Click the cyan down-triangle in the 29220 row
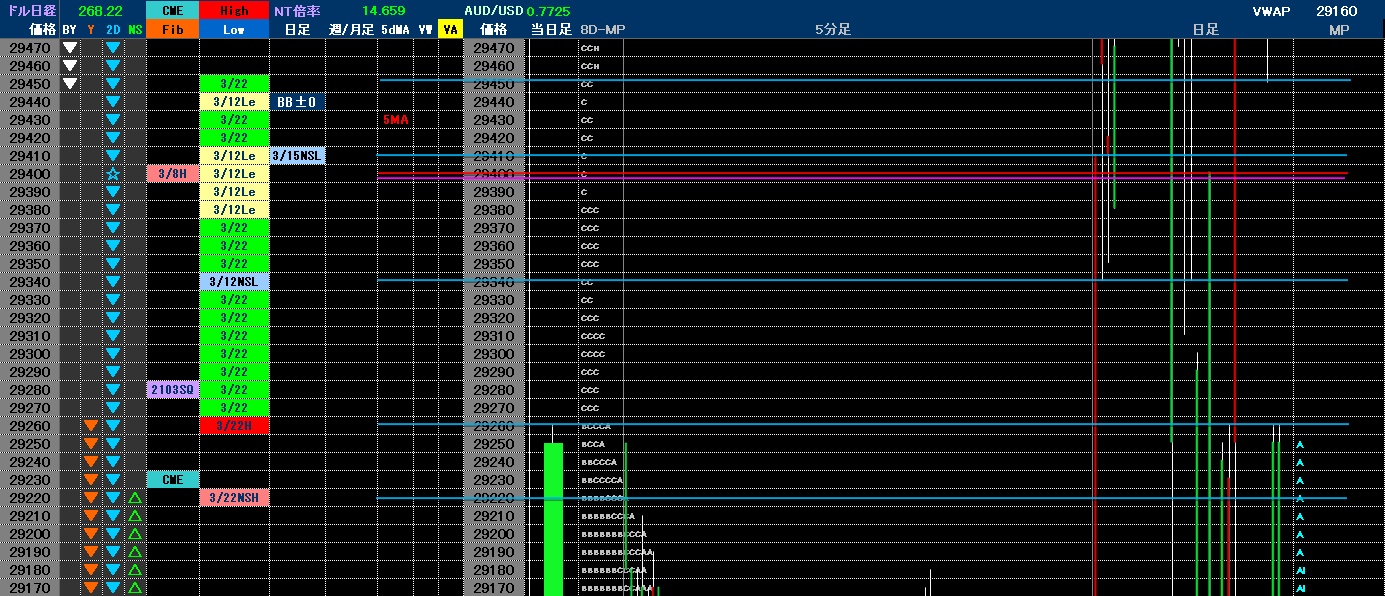The width and height of the screenshot is (1385, 596). [x=113, y=497]
